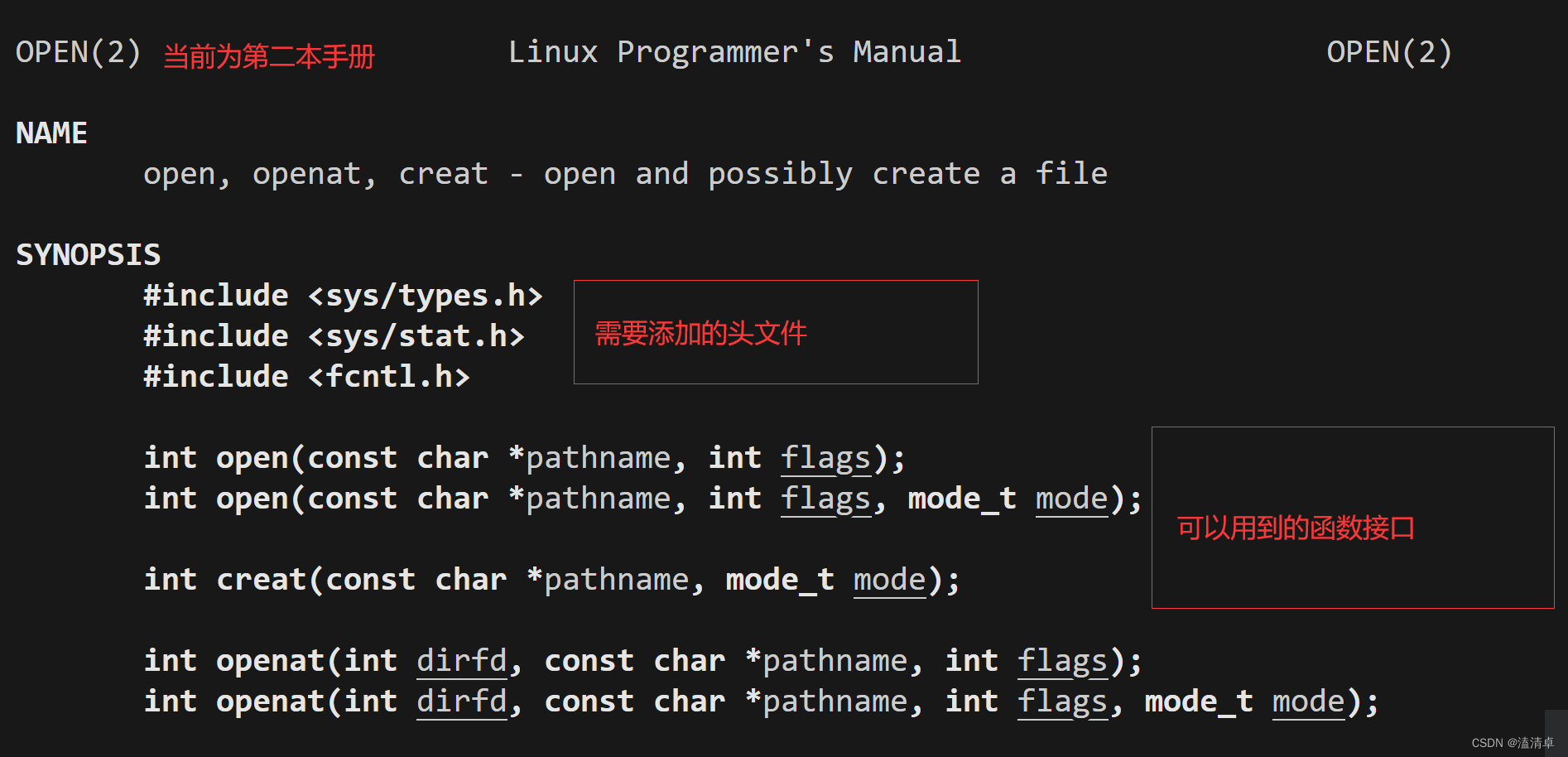This screenshot has width=1568, height=757.
Task: Click the Linux Programmer's Manual title
Action: (734, 52)
